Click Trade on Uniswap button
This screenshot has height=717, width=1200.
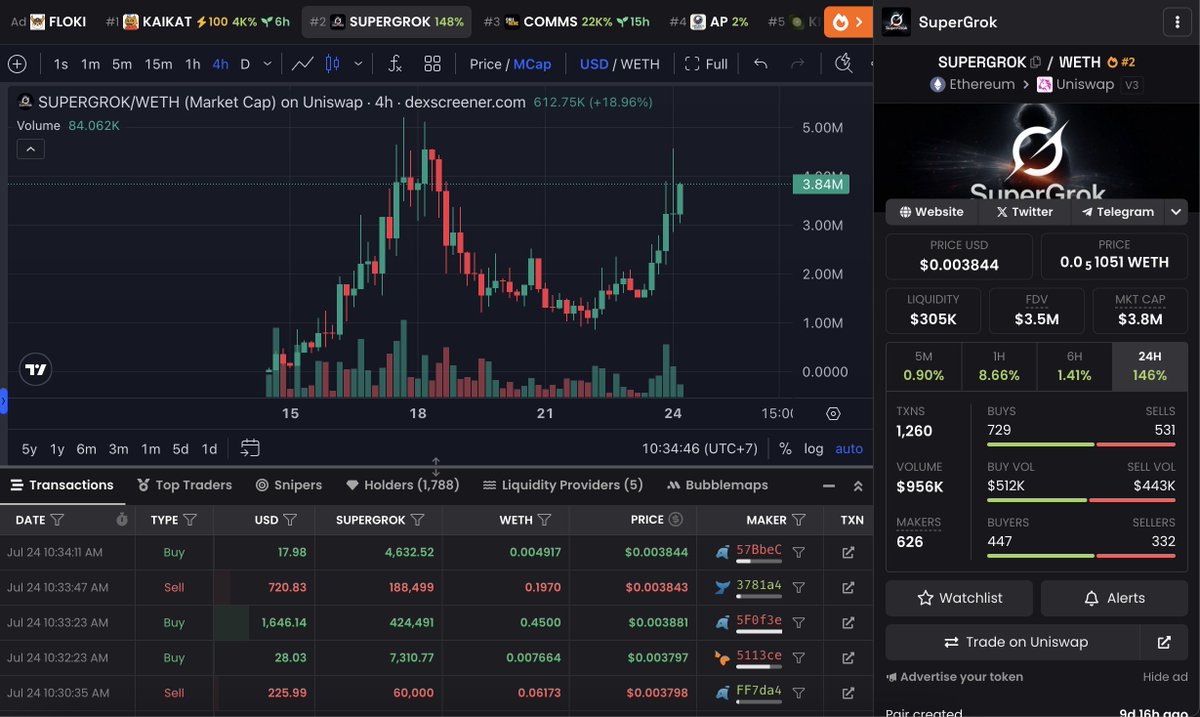click(1014, 642)
